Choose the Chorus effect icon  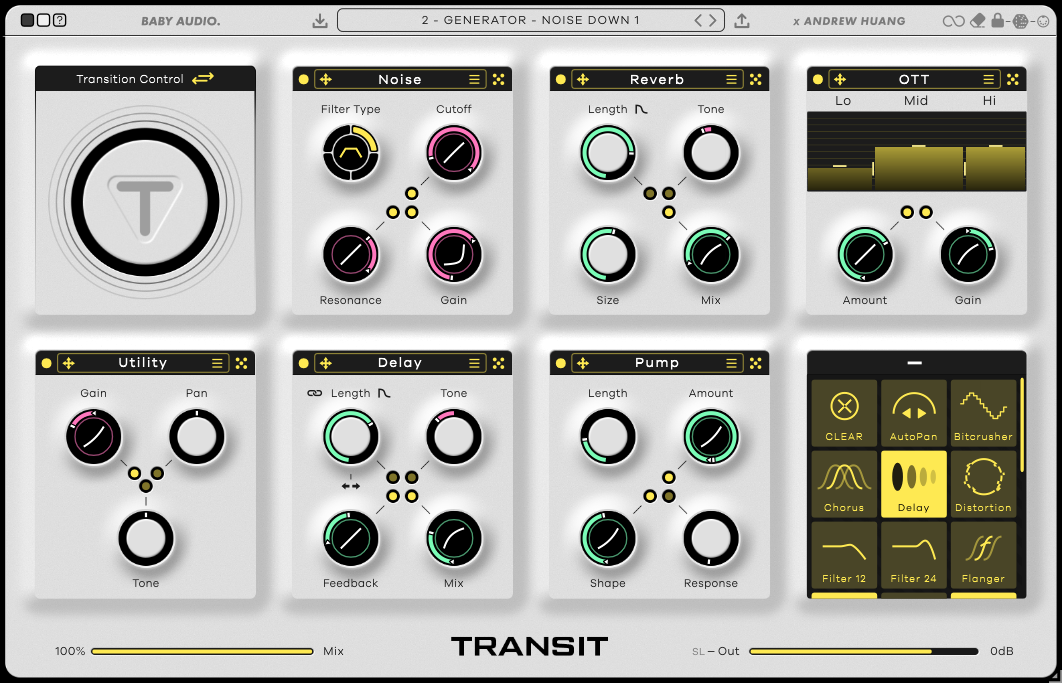[x=843, y=484]
